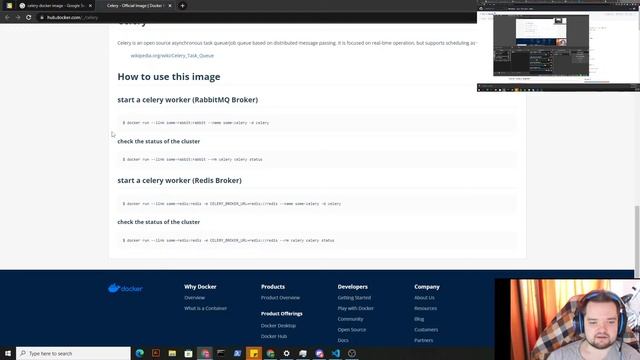640x360 pixels.
Task: Switch to Chrome in the taskbar
Action: (270, 353)
